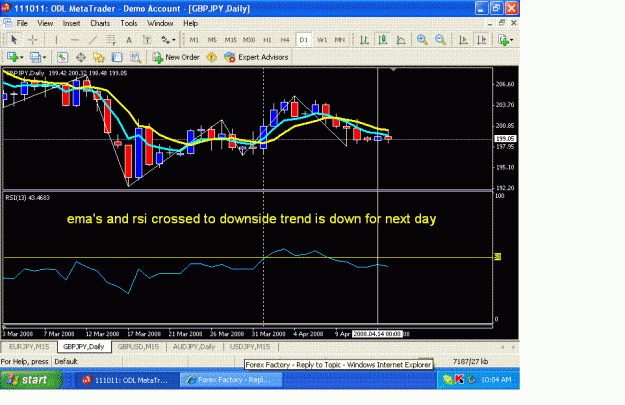Image resolution: width=625 pixels, height=405 pixels.
Task: Click the 7187/27 kb connection status
Action: (x=470, y=362)
